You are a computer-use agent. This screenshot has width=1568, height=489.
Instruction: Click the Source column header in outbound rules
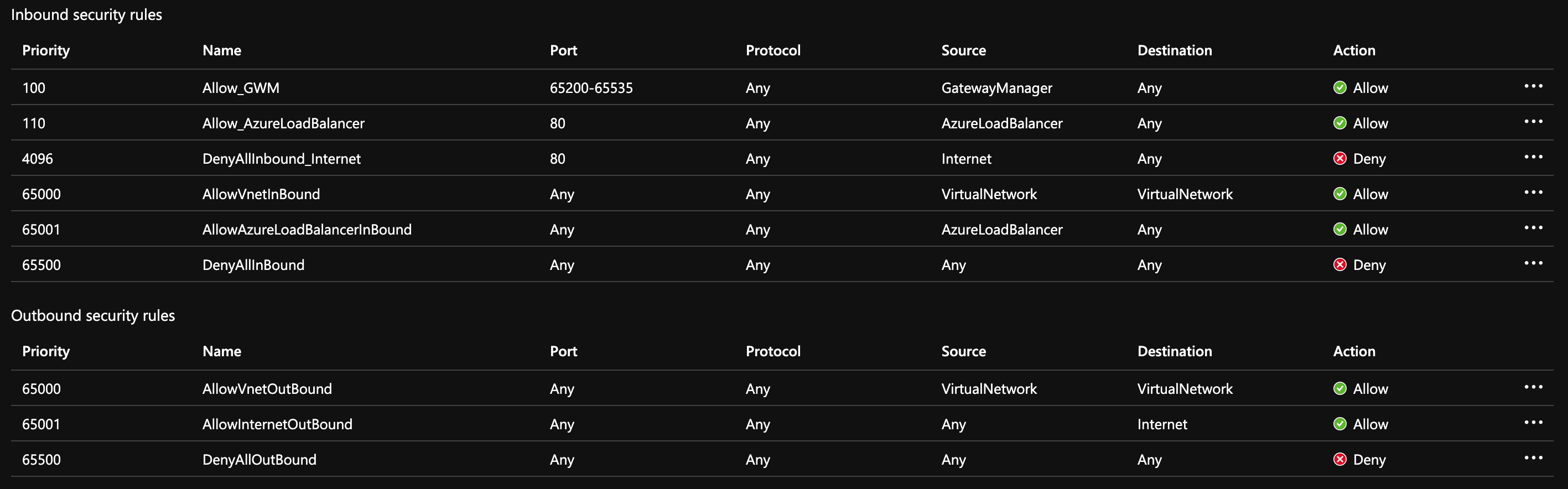coord(964,351)
